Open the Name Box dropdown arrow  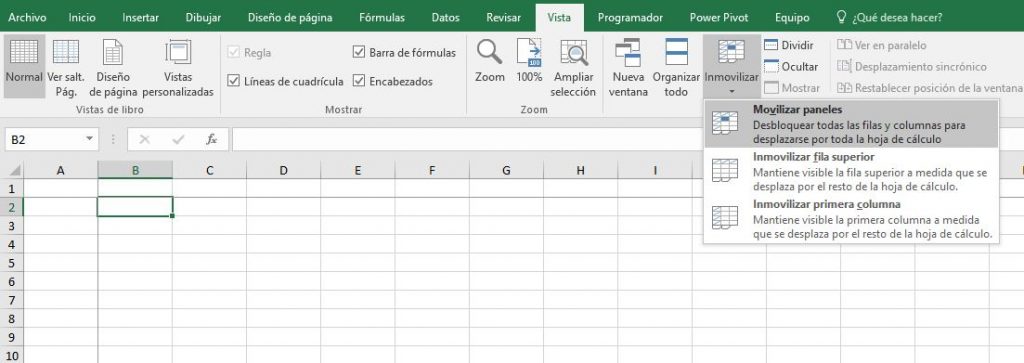89,139
